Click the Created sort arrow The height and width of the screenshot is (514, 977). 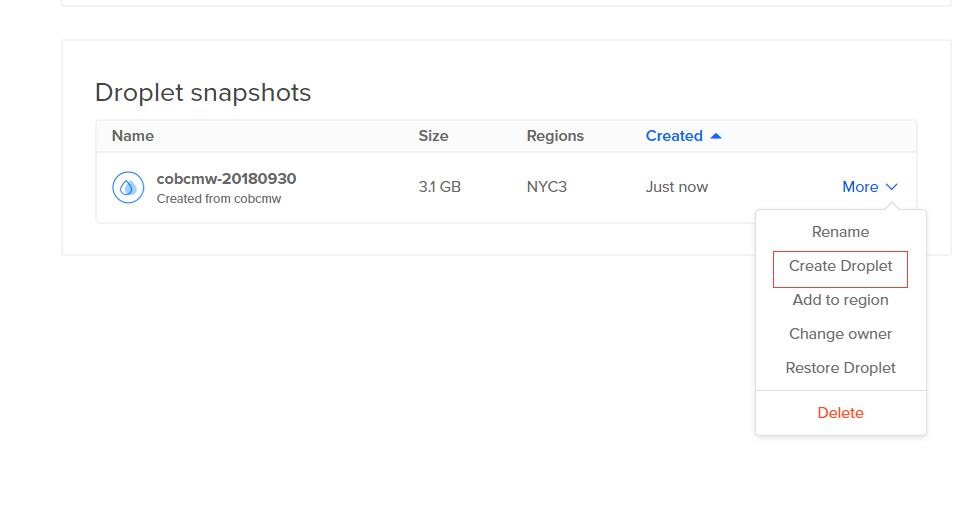716,136
